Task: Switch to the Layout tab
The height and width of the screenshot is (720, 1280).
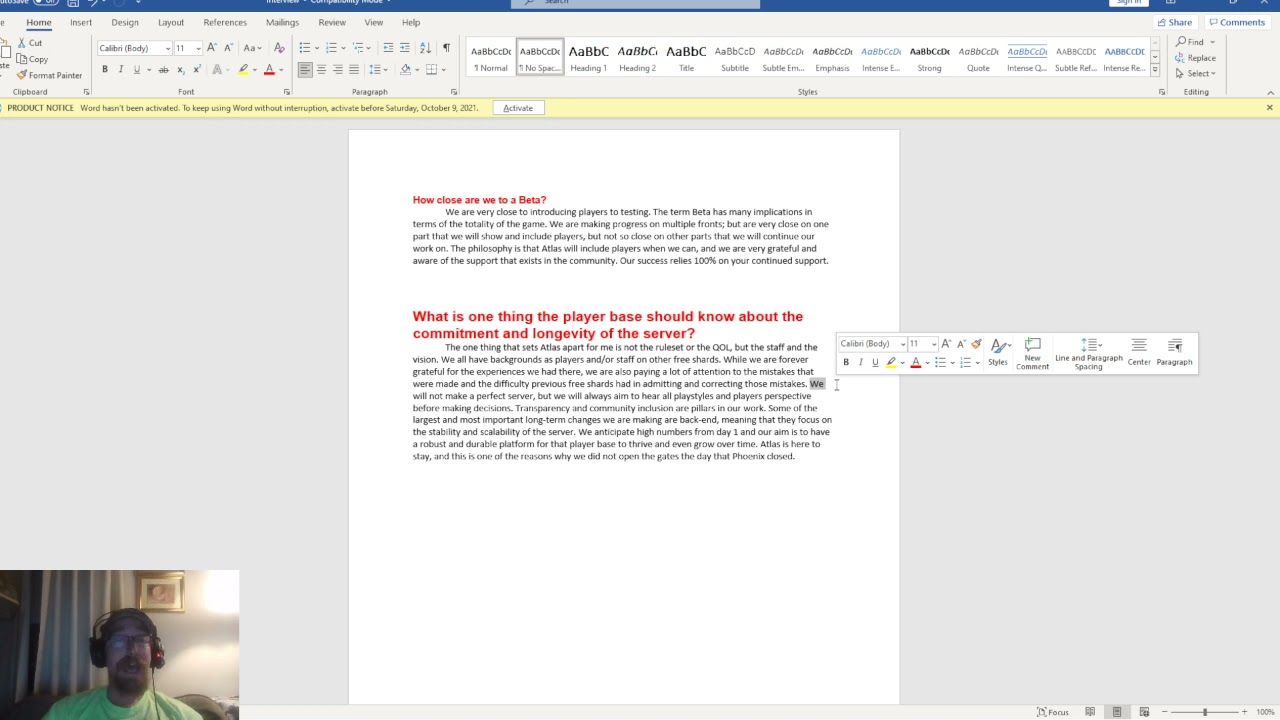Action: tap(171, 22)
